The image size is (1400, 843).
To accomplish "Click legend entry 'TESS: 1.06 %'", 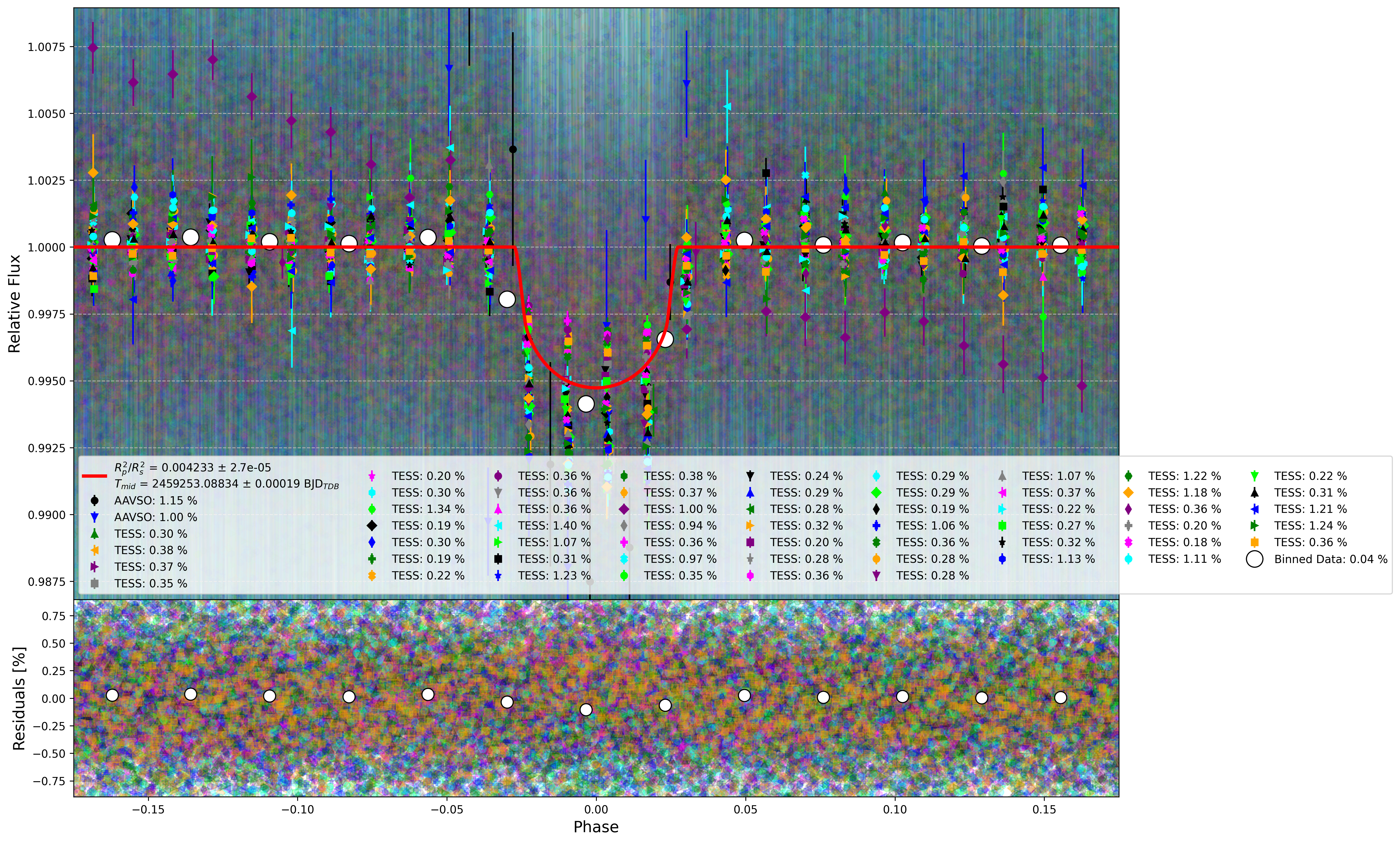I will pos(933,526).
